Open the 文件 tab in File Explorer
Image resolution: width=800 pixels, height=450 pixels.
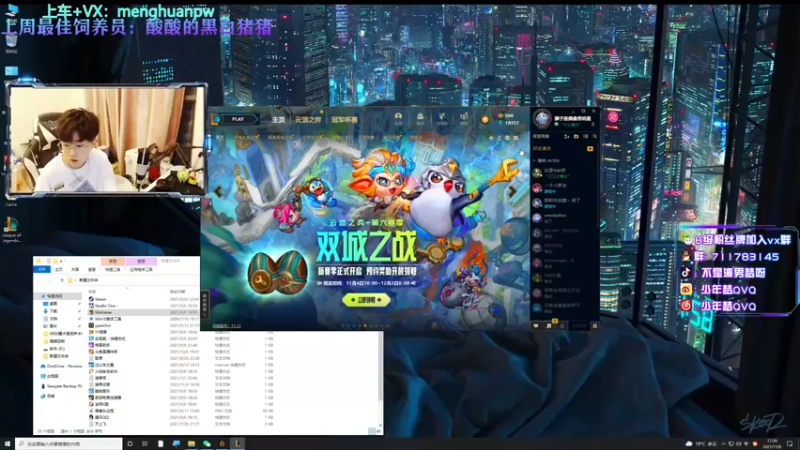coord(42,269)
